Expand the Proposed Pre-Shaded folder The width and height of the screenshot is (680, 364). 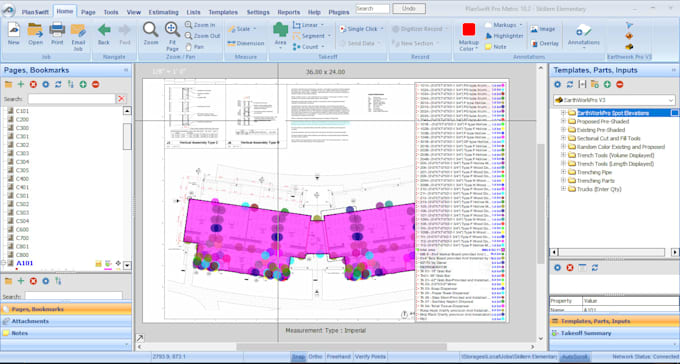[x=563, y=121]
